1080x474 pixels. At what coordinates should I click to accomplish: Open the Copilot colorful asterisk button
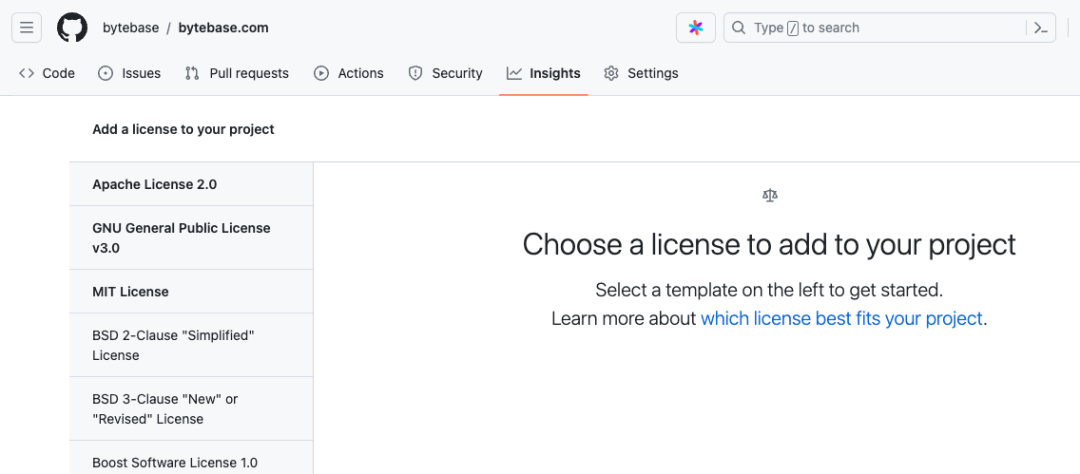[x=696, y=28]
